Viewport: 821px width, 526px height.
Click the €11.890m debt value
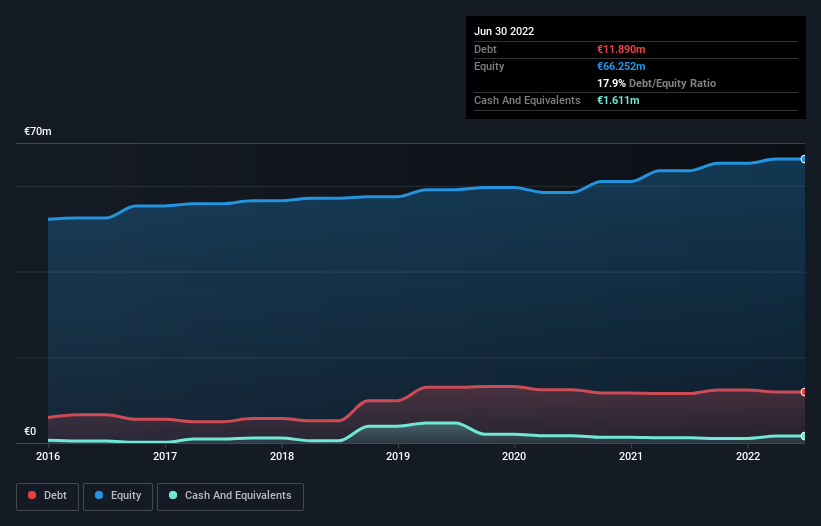(x=621, y=49)
